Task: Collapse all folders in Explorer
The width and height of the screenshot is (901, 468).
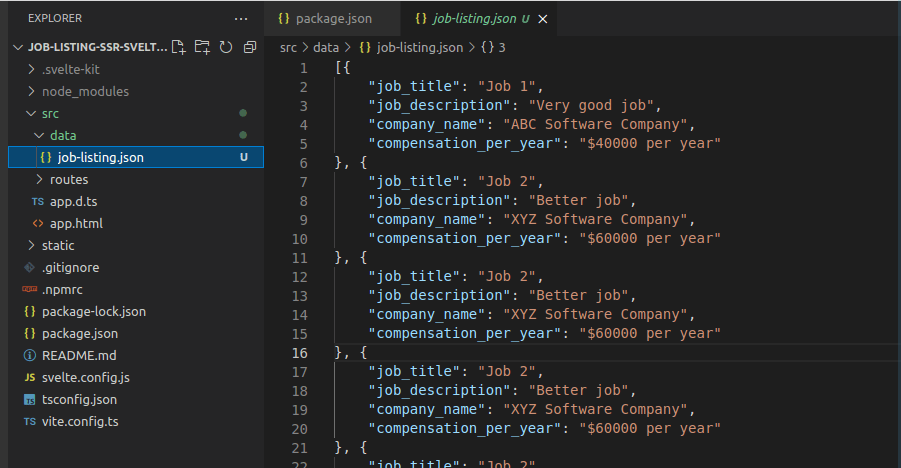Action: tap(249, 47)
